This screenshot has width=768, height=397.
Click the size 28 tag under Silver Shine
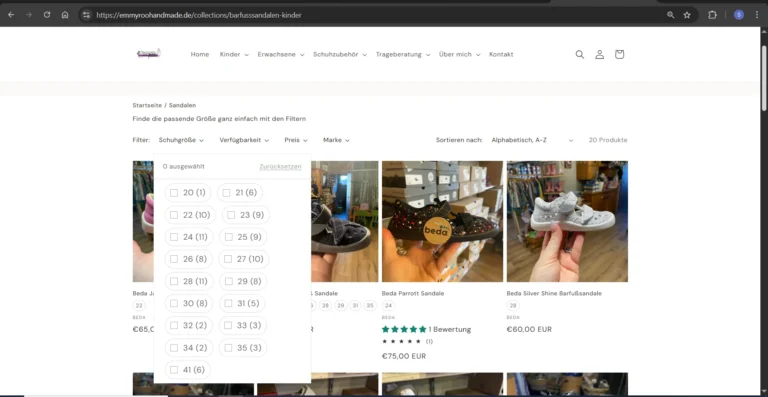513,306
